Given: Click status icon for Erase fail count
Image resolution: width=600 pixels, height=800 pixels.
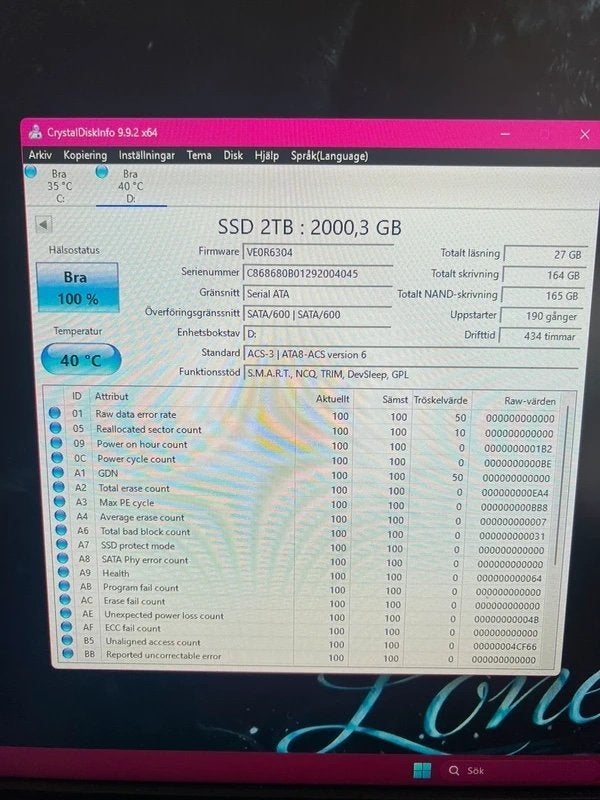Looking at the screenshot, I should coord(65,600).
